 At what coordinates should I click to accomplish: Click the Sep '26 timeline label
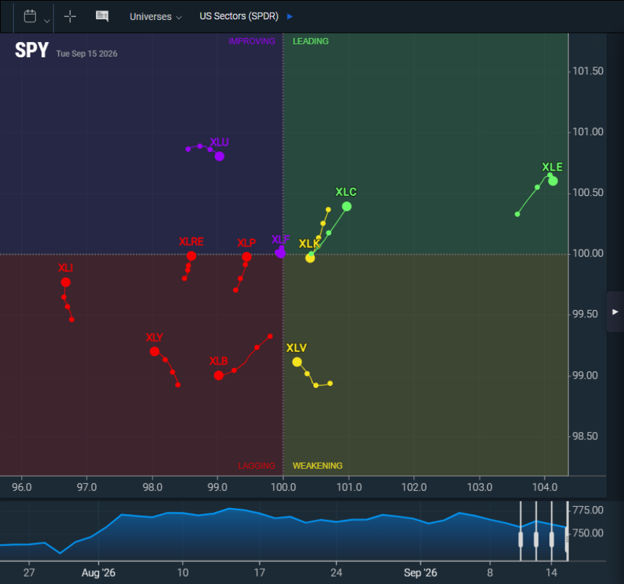(420, 573)
